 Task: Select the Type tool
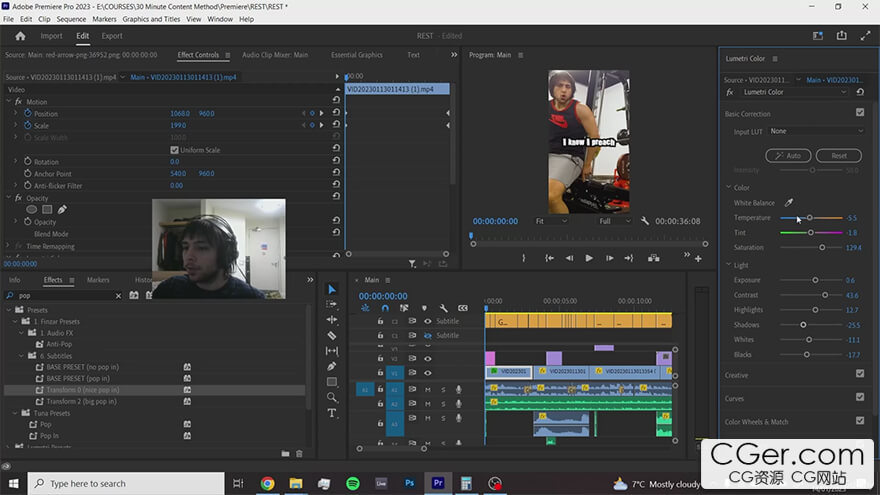point(332,413)
